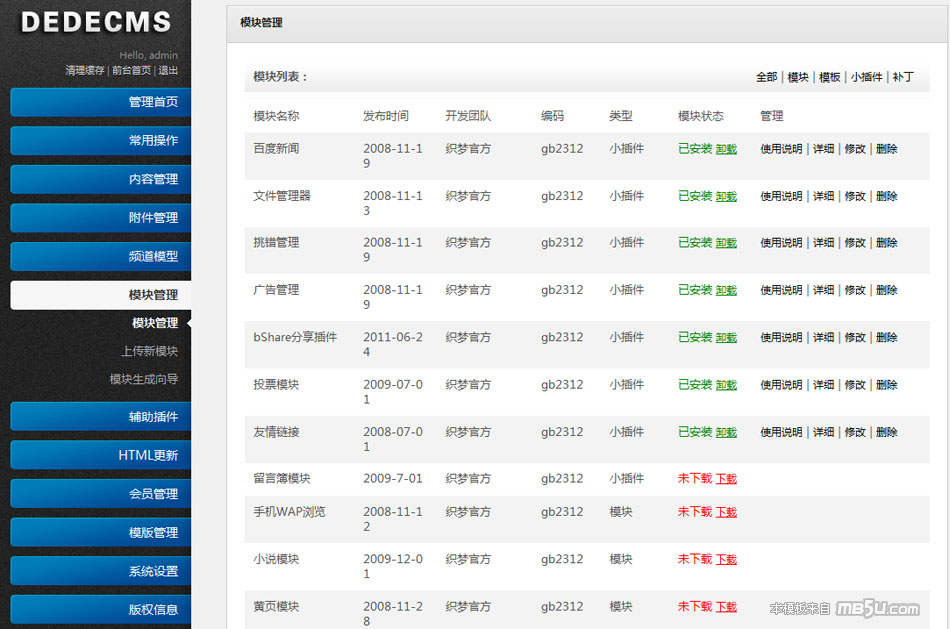
Task: View 详细 for bShare分享插件 module
Action: coord(823,338)
